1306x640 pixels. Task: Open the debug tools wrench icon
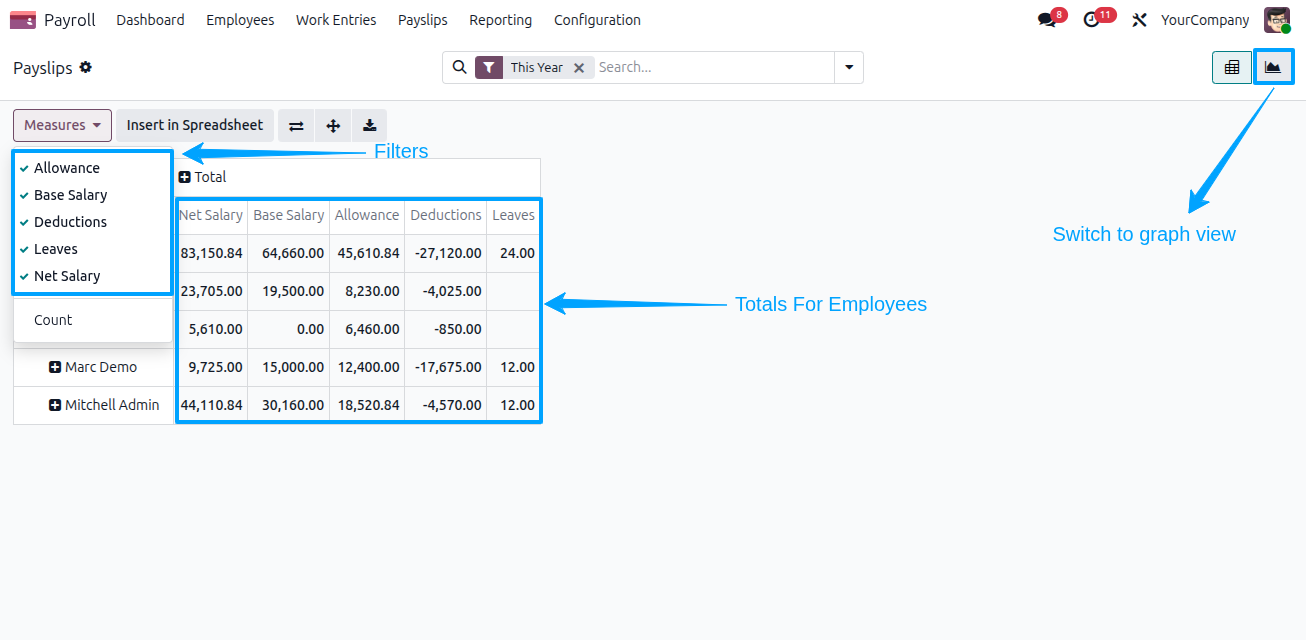(1139, 20)
